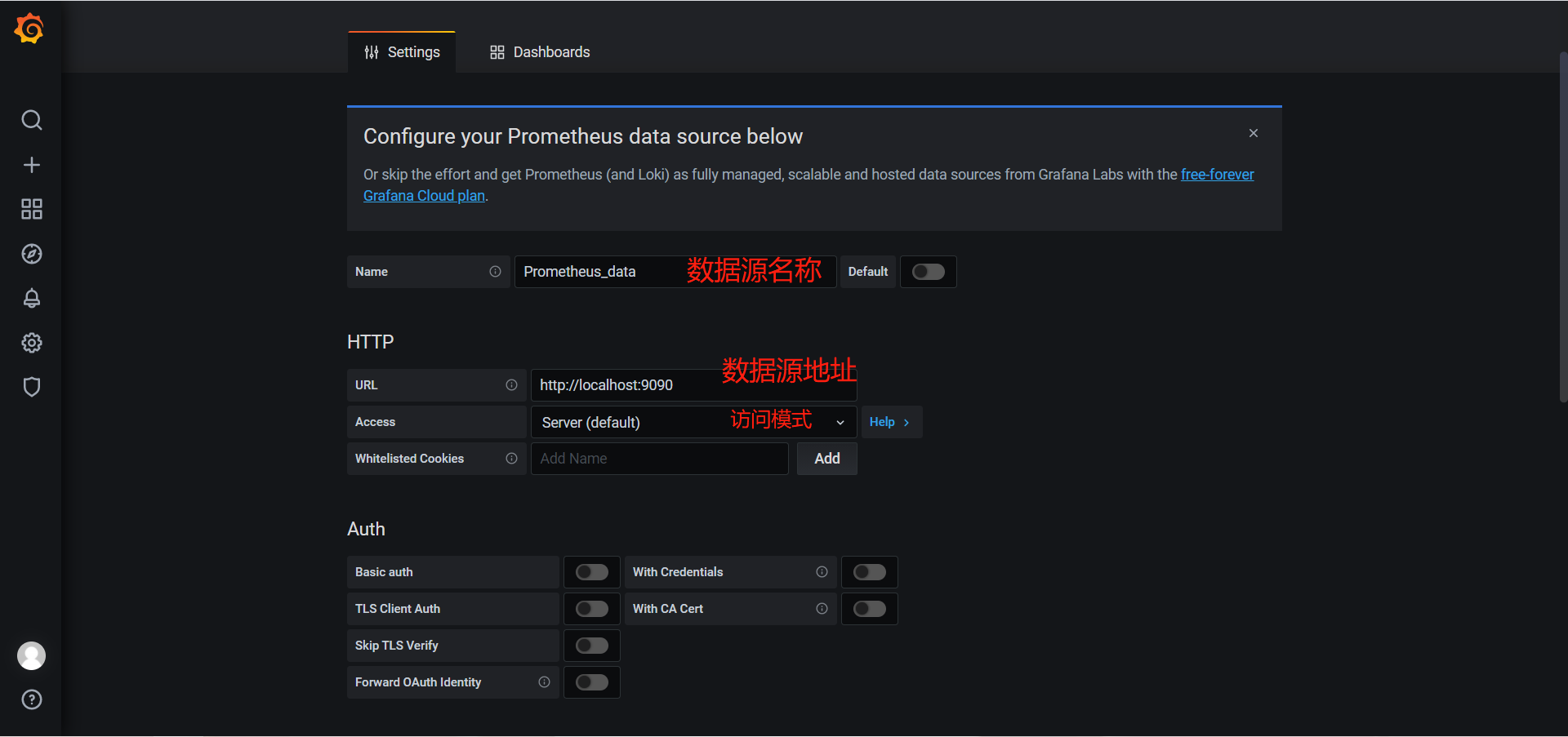Open the Configuration gear icon
This screenshot has height=737, width=1568.
pyautogui.click(x=31, y=343)
